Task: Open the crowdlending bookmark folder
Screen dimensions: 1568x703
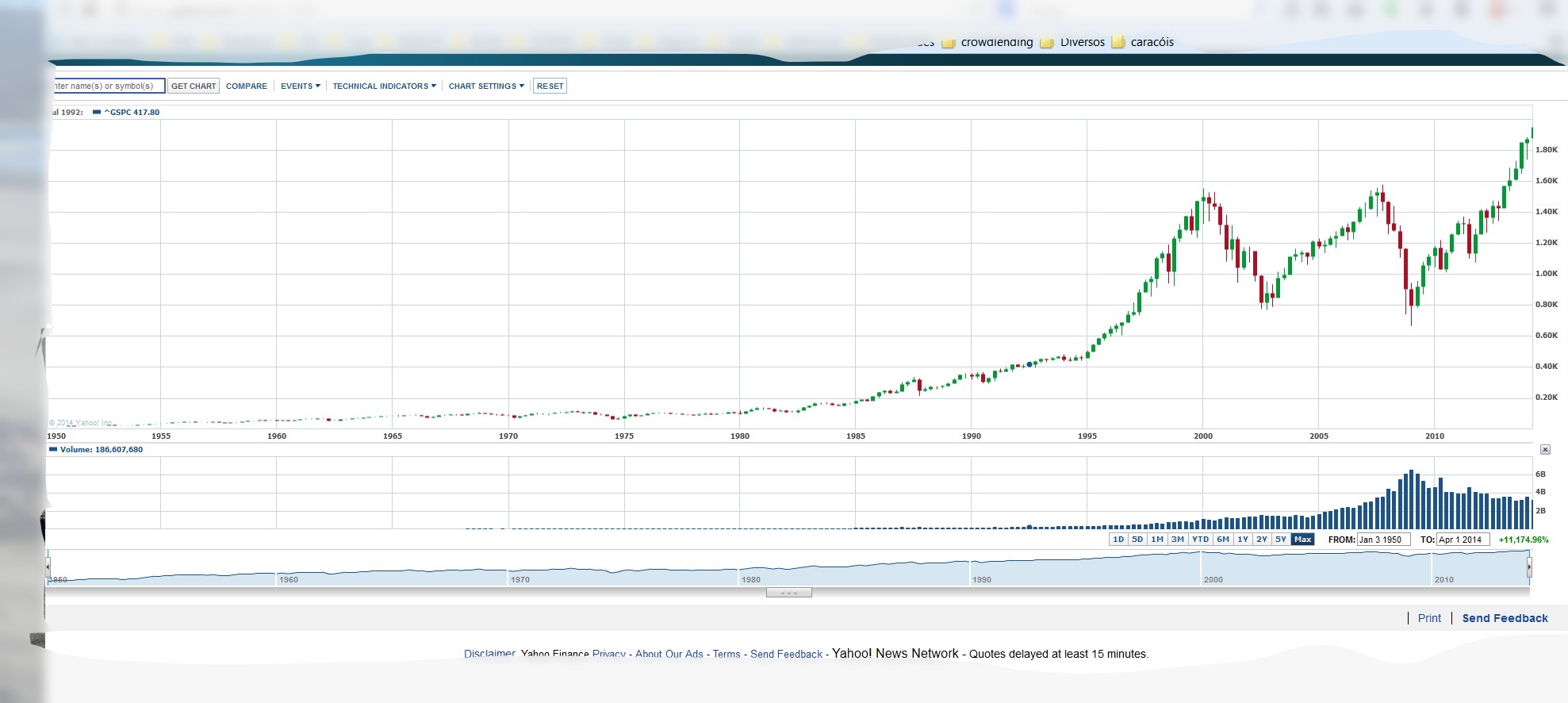Action: click(x=987, y=42)
